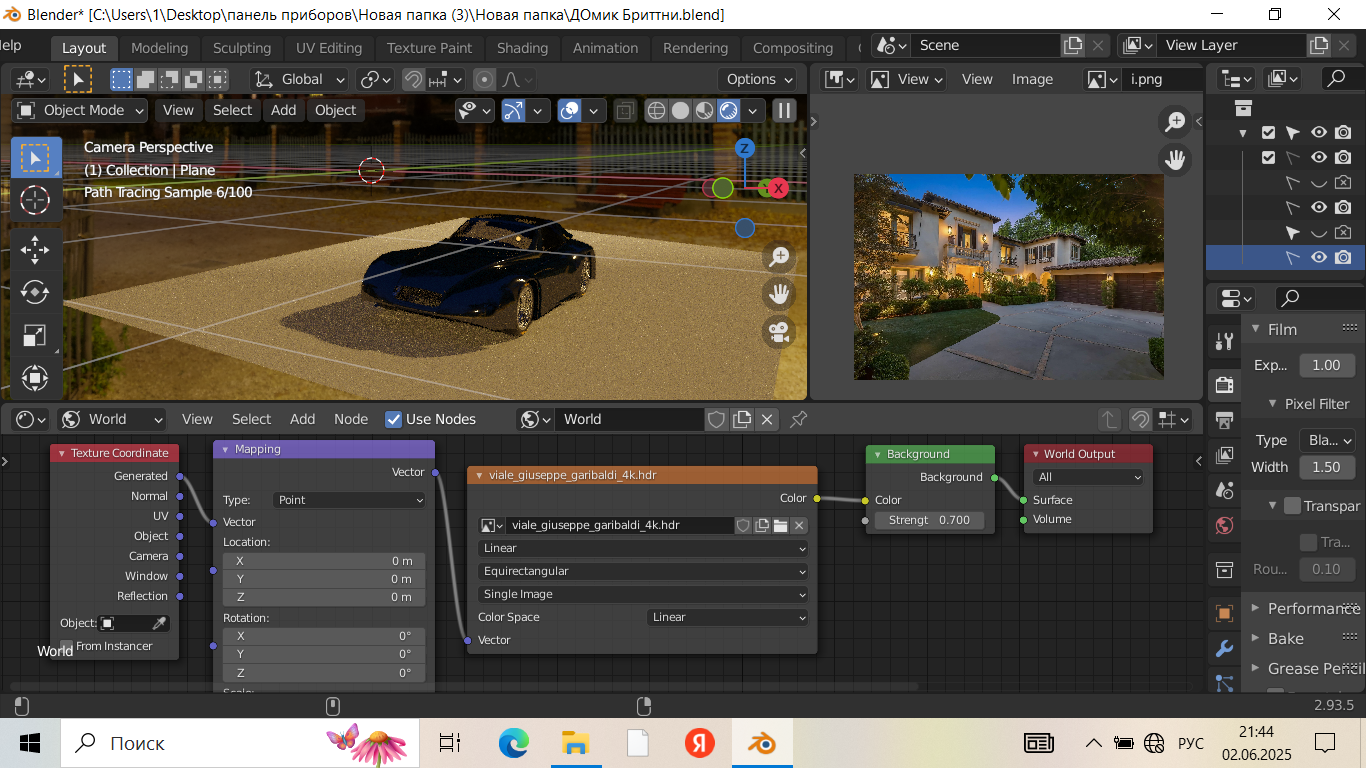Screen dimensions: 1366x768
Task: Open the Node menu in node editor
Action: coord(350,419)
